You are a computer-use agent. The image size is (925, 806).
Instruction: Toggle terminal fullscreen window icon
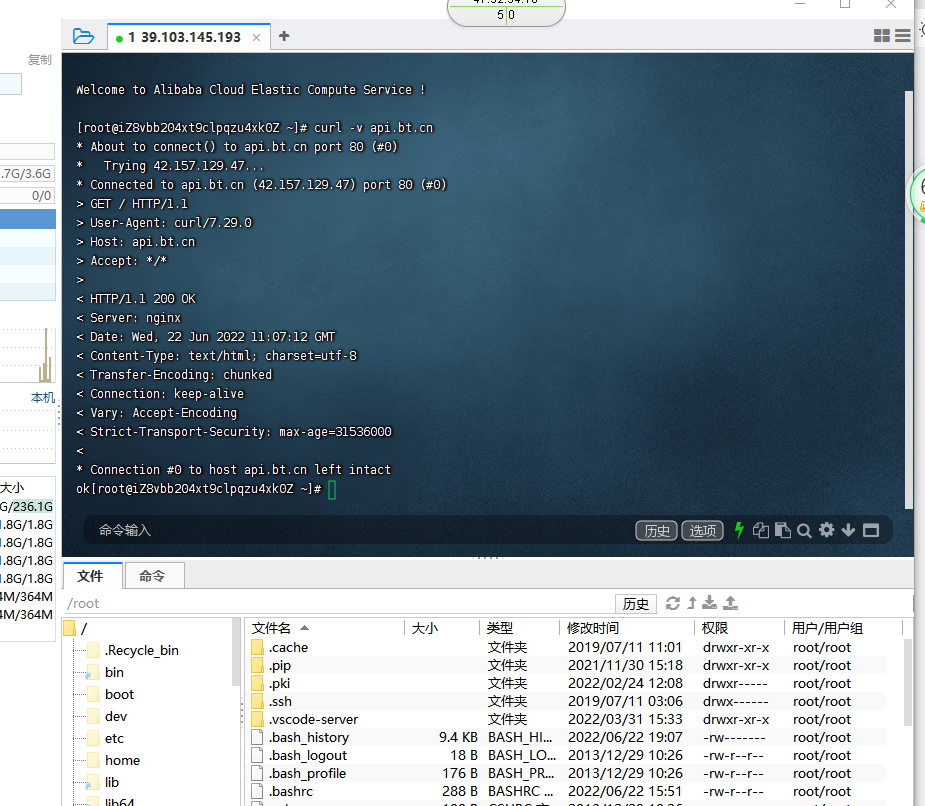click(871, 530)
